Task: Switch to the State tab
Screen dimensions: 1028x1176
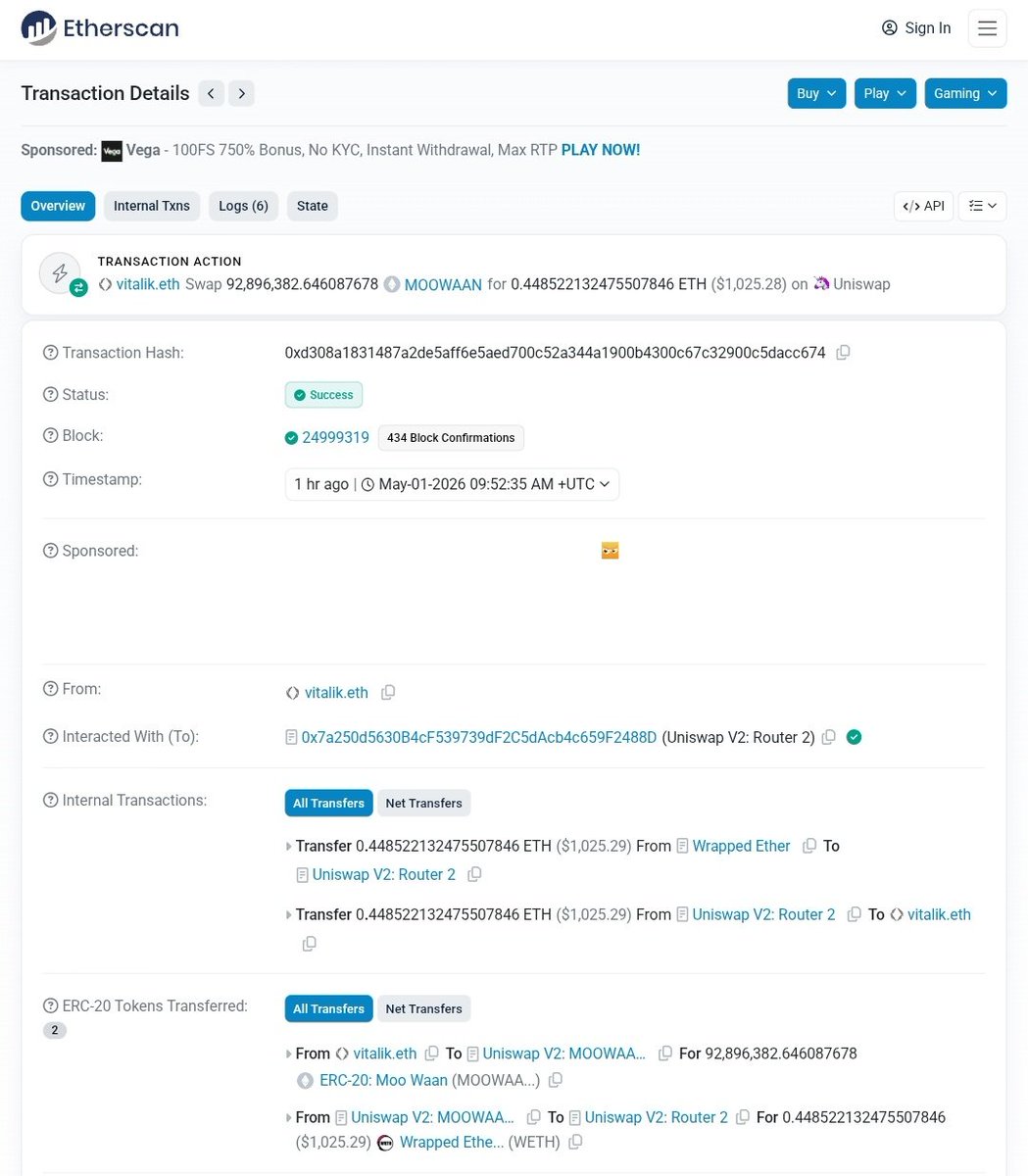Action: tap(313, 206)
